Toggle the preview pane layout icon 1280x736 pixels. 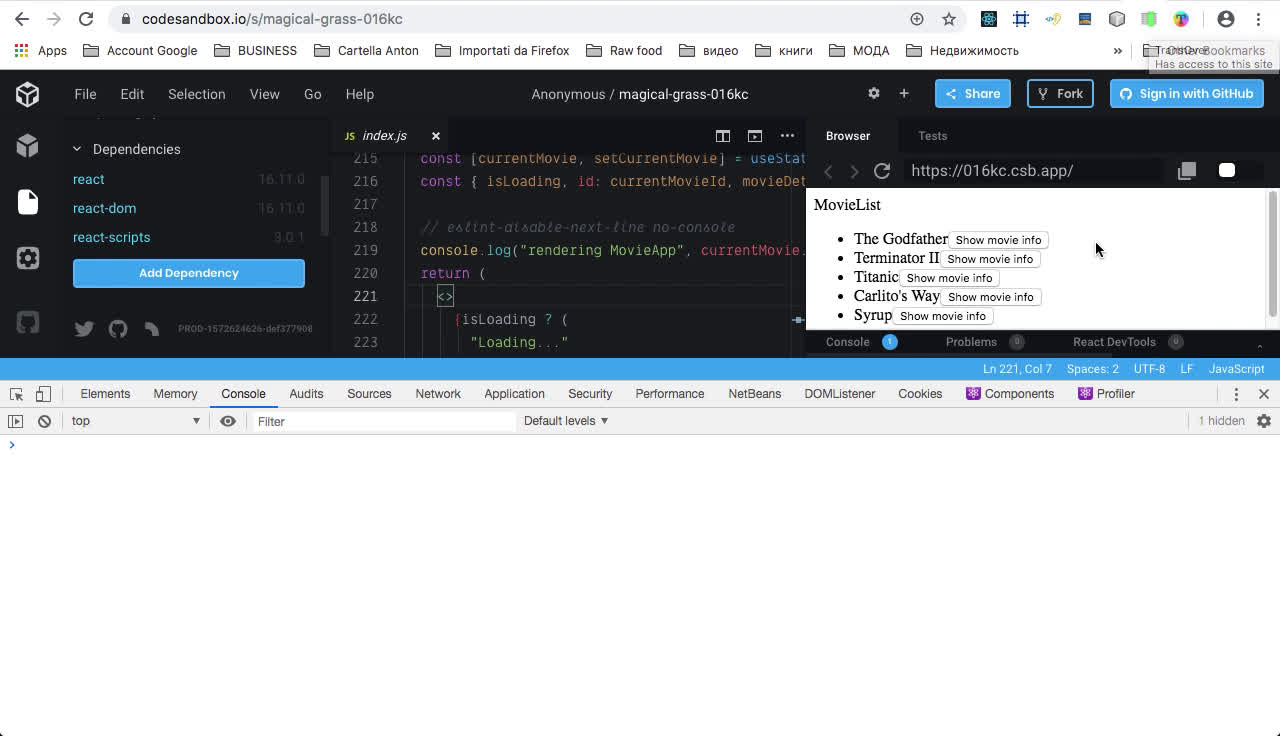click(x=755, y=136)
